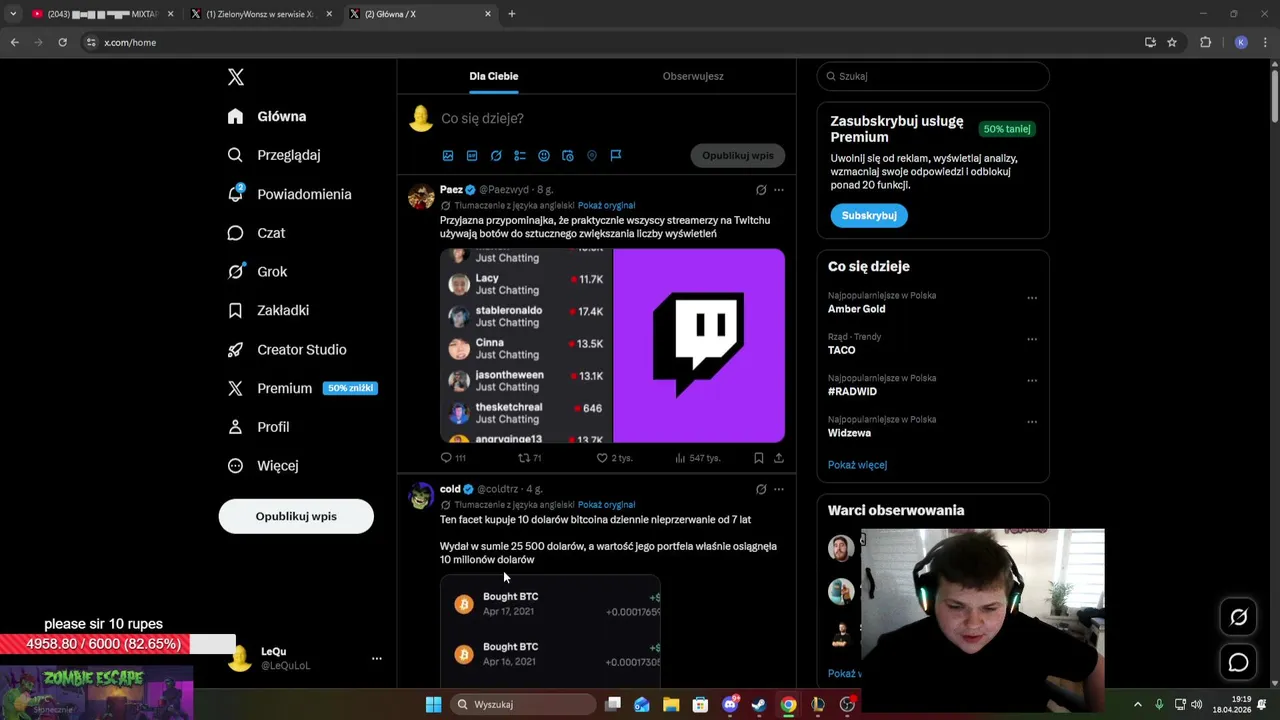
Task: Open more options for Widzewa trend
Action: click(1032, 422)
